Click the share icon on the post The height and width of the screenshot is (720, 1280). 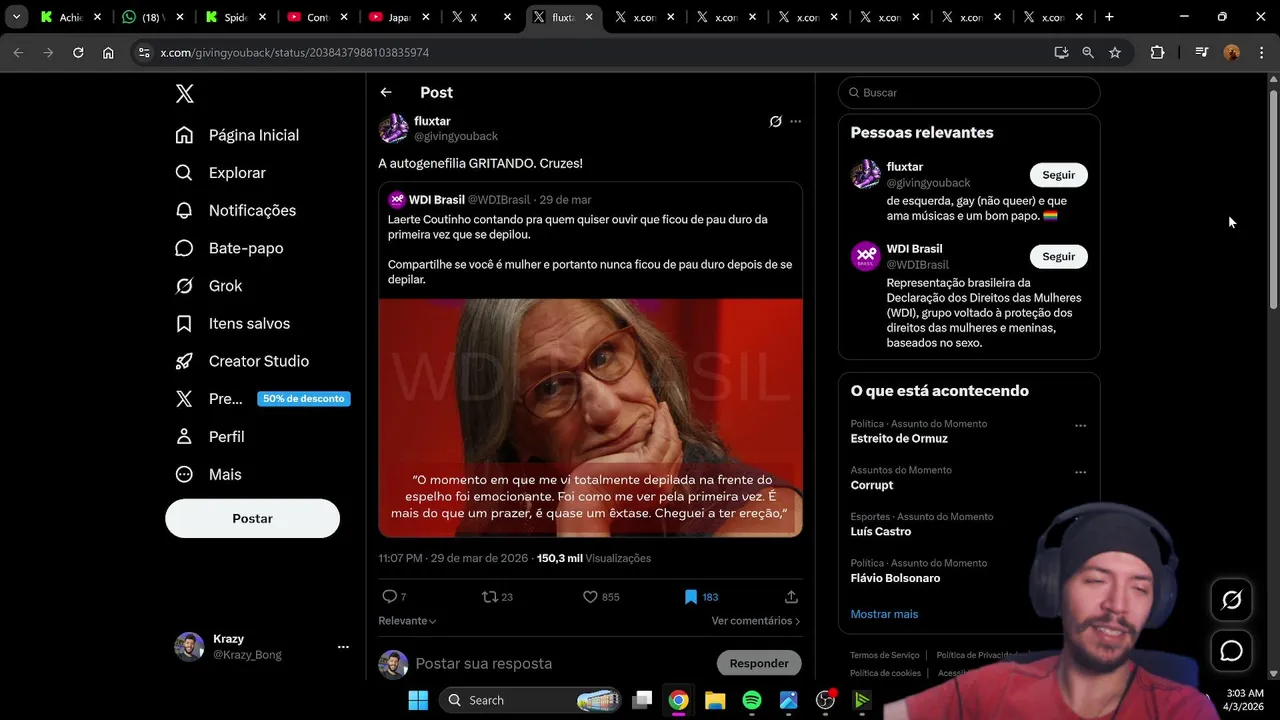[791, 597]
